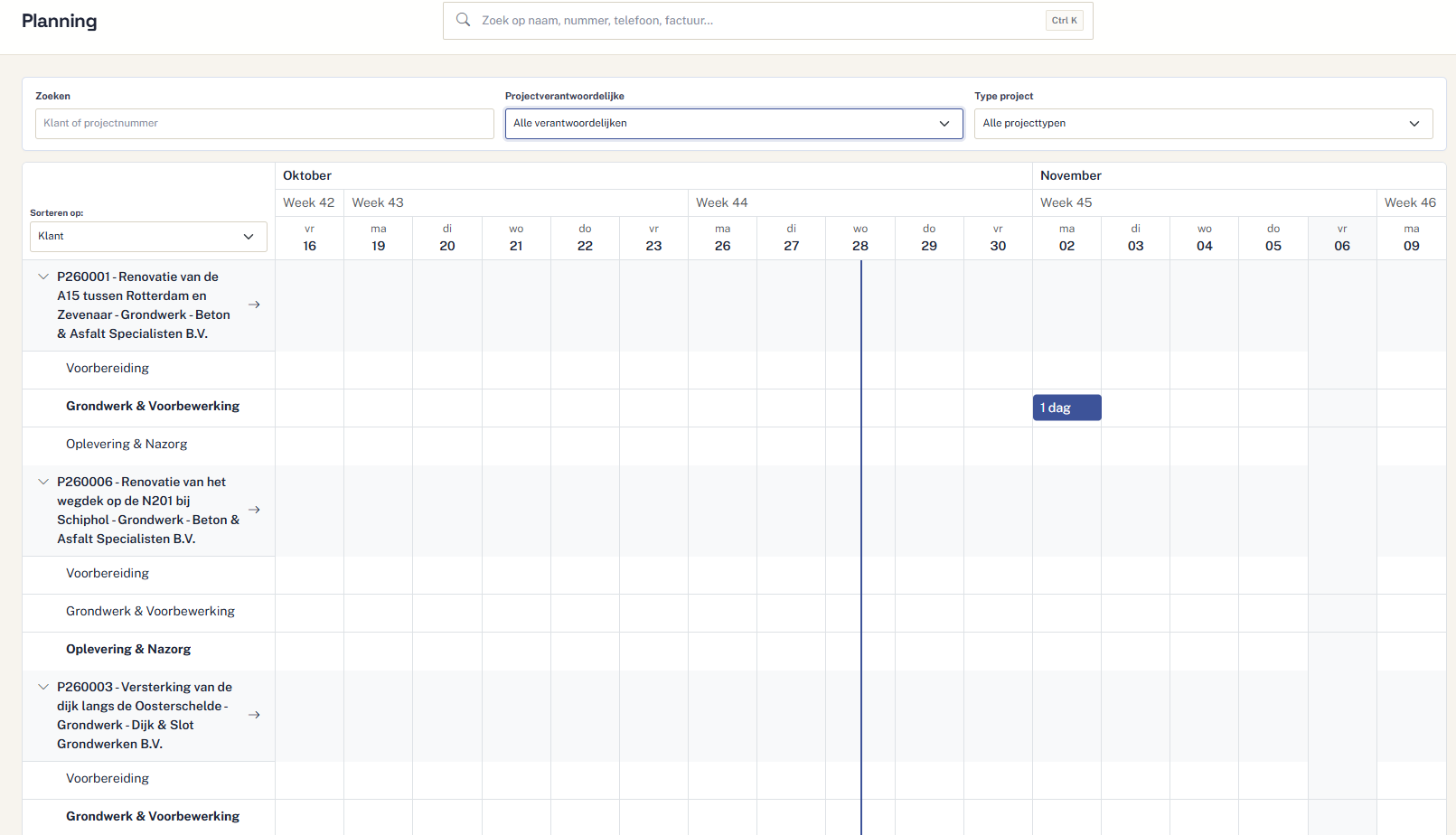This screenshot has width=1456, height=835.
Task: Click project title P260006 Renovatie wegdek N201
Action: point(148,511)
